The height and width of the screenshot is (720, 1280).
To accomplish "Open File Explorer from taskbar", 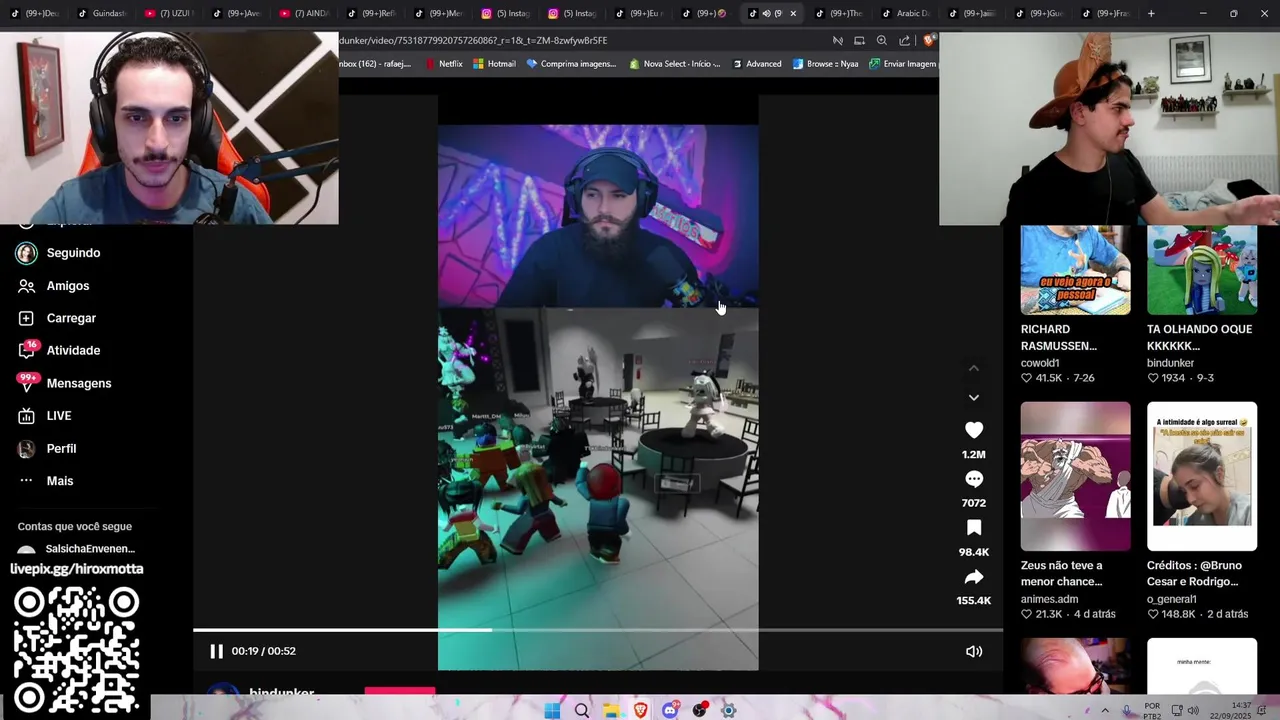I will 611,710.
